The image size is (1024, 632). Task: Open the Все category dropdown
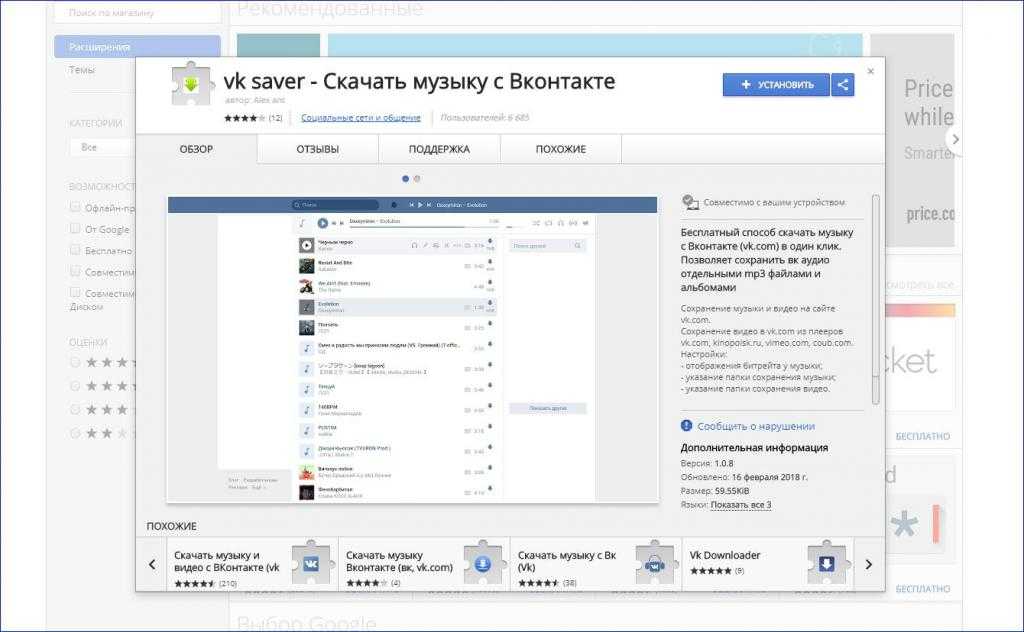(102, 148)
